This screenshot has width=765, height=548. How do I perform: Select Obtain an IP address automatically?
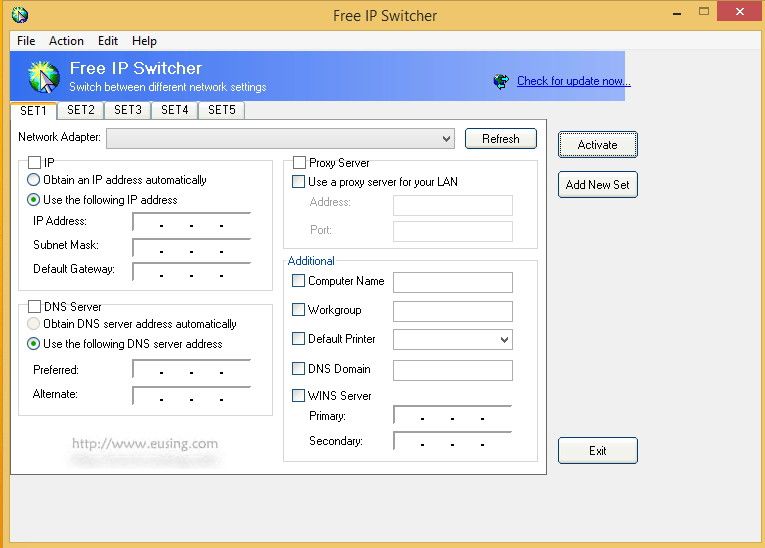[x=33, y=180]
